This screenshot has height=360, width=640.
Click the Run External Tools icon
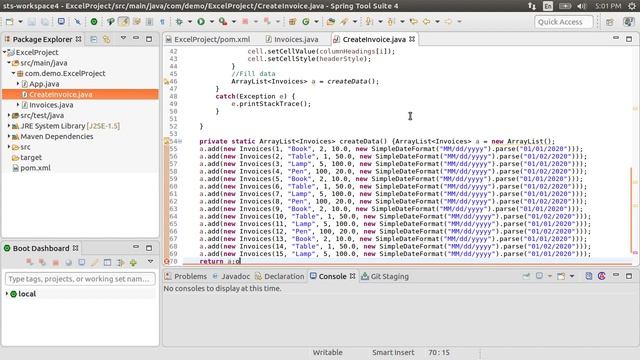click(x=223, y=22)
